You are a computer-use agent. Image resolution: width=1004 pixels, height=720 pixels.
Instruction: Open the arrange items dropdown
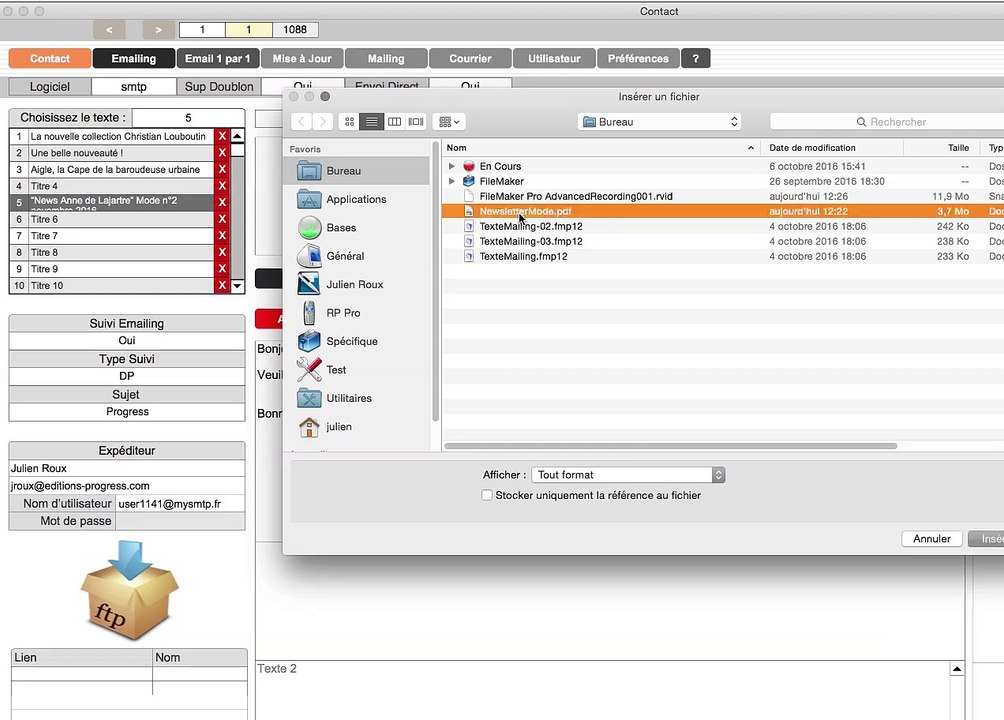pos(449,122)
